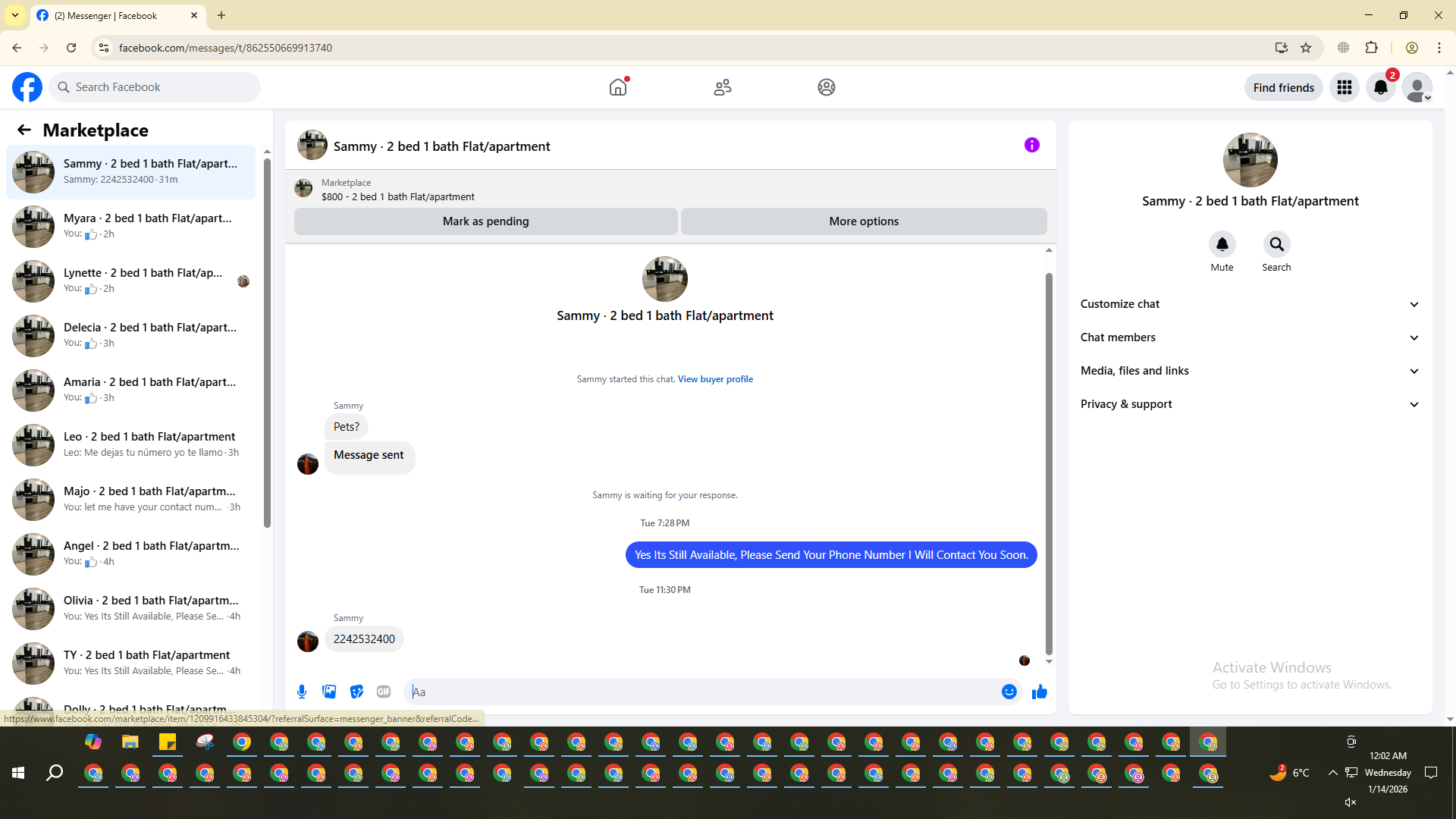Open the sticker picker icon

click(x=356, y=692)
